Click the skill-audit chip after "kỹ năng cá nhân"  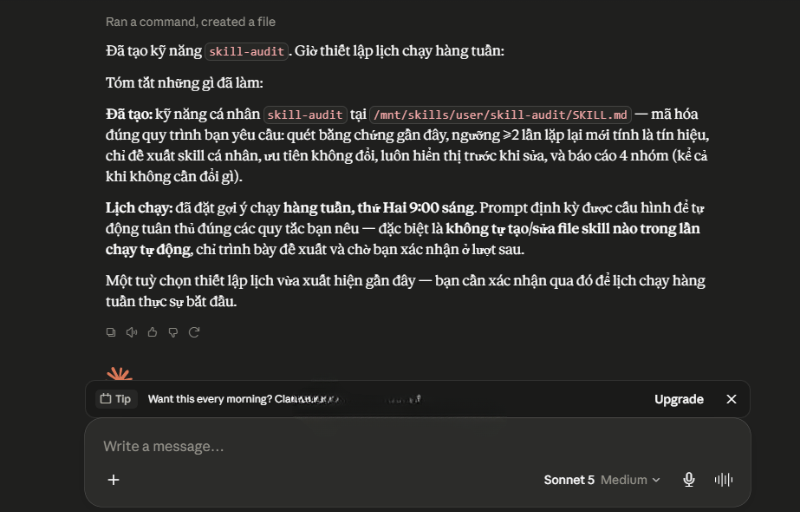[x=305, y=115]
